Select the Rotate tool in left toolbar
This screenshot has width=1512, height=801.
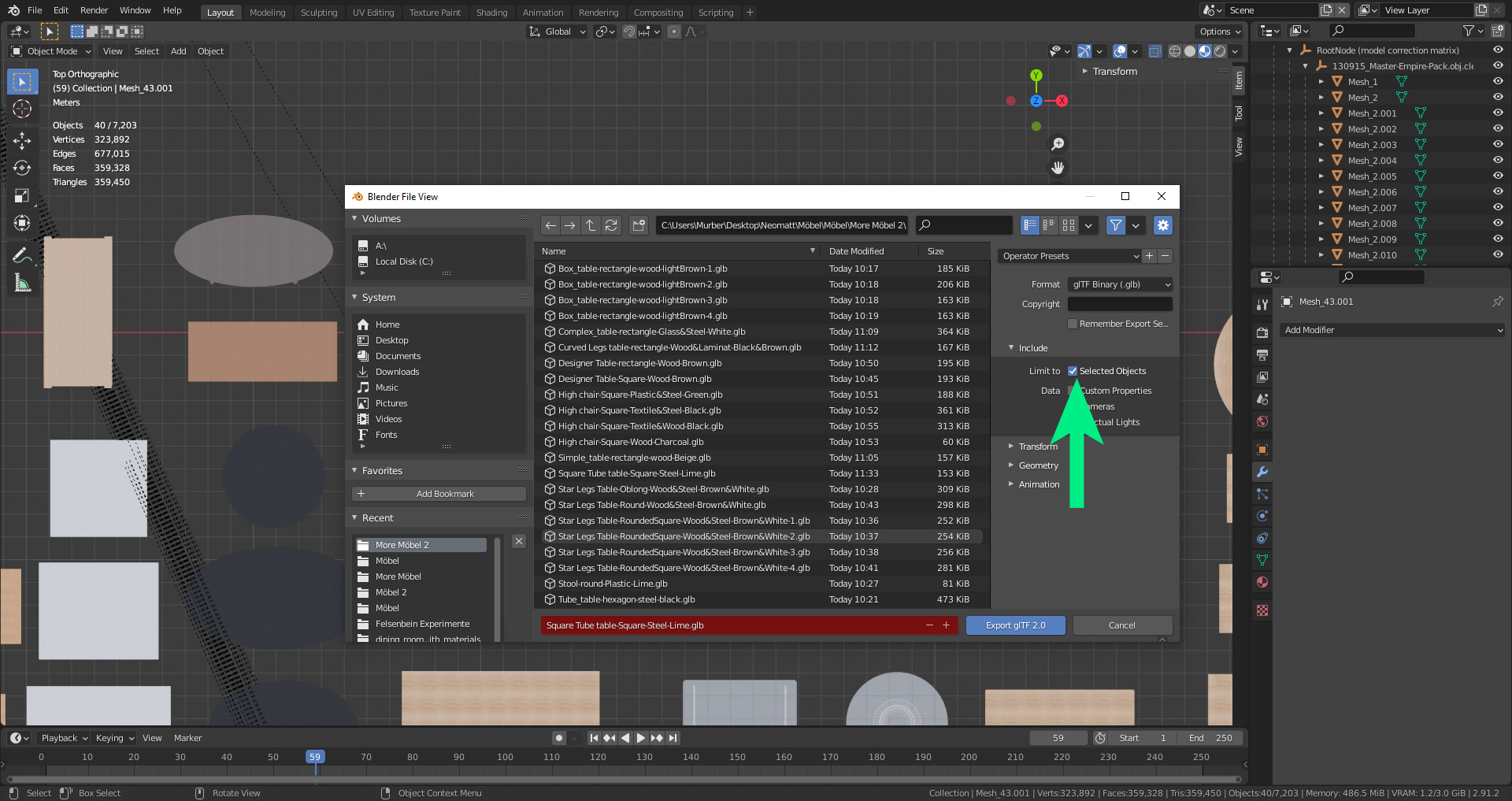pos(22,169)
